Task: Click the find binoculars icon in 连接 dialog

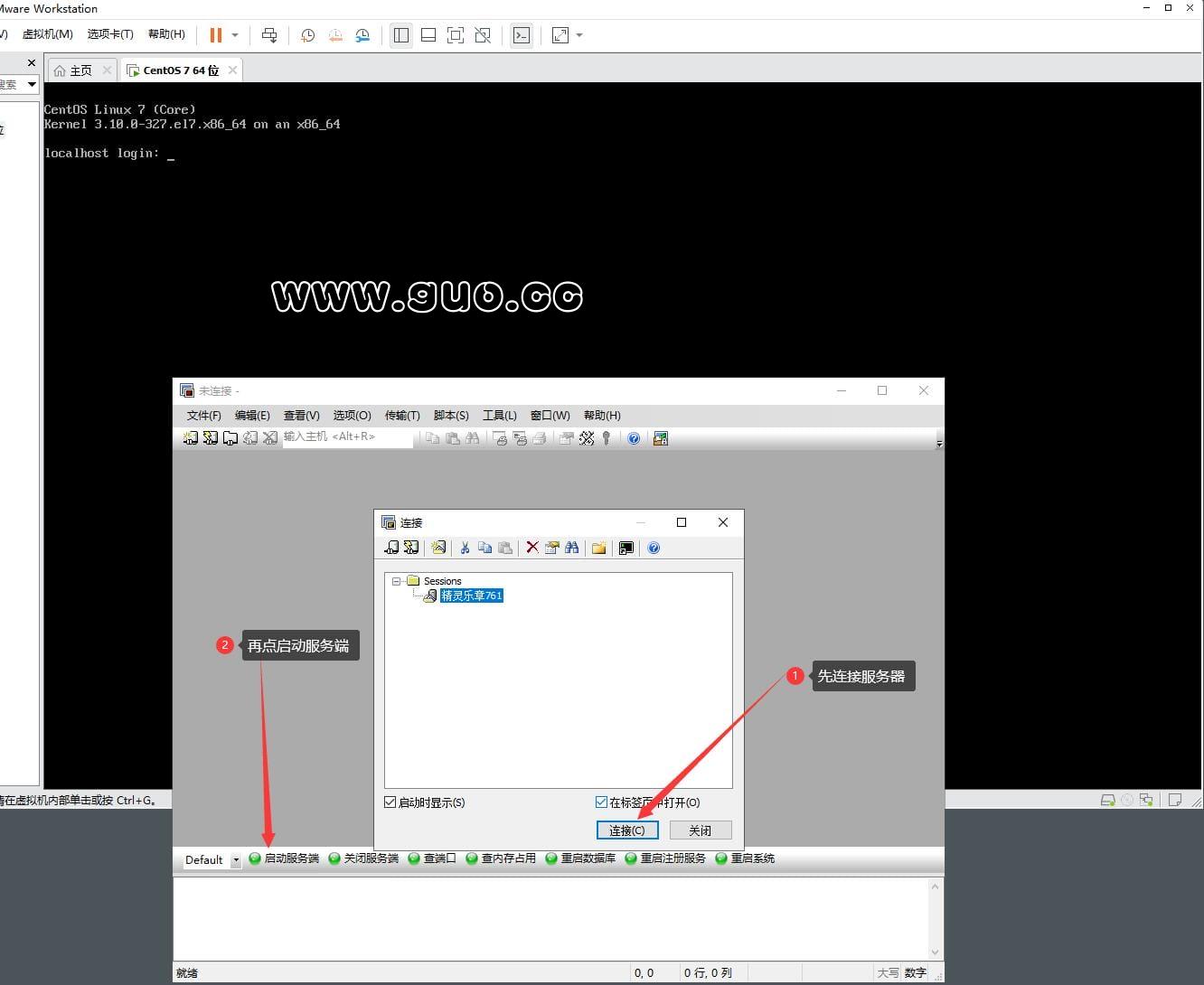Action: coord(571,548)
